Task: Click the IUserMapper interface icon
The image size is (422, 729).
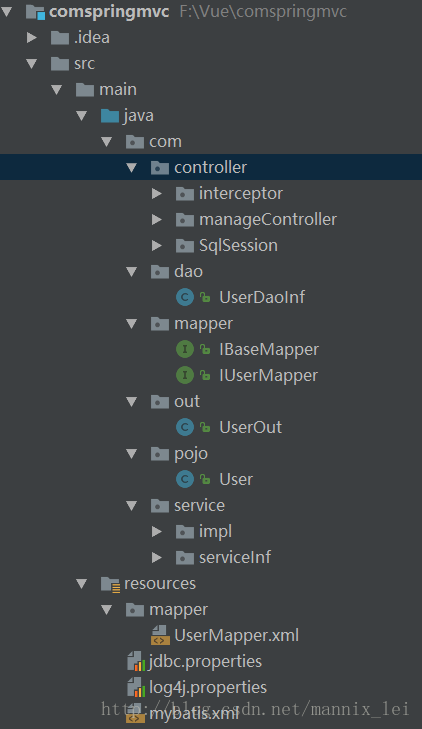Action: coord(185,375)
